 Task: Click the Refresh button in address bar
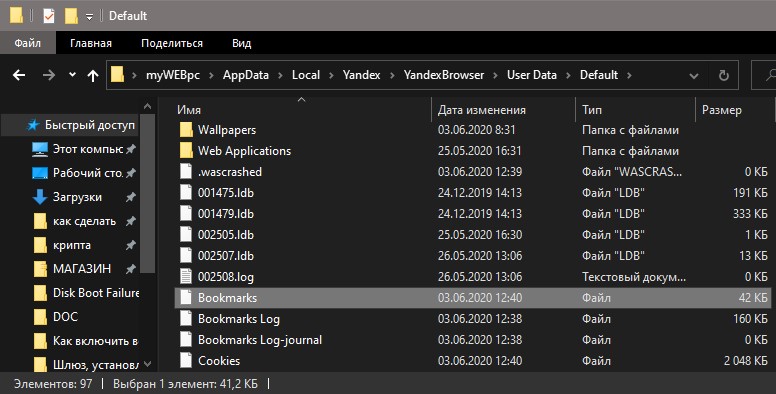[x=724, y=75]
